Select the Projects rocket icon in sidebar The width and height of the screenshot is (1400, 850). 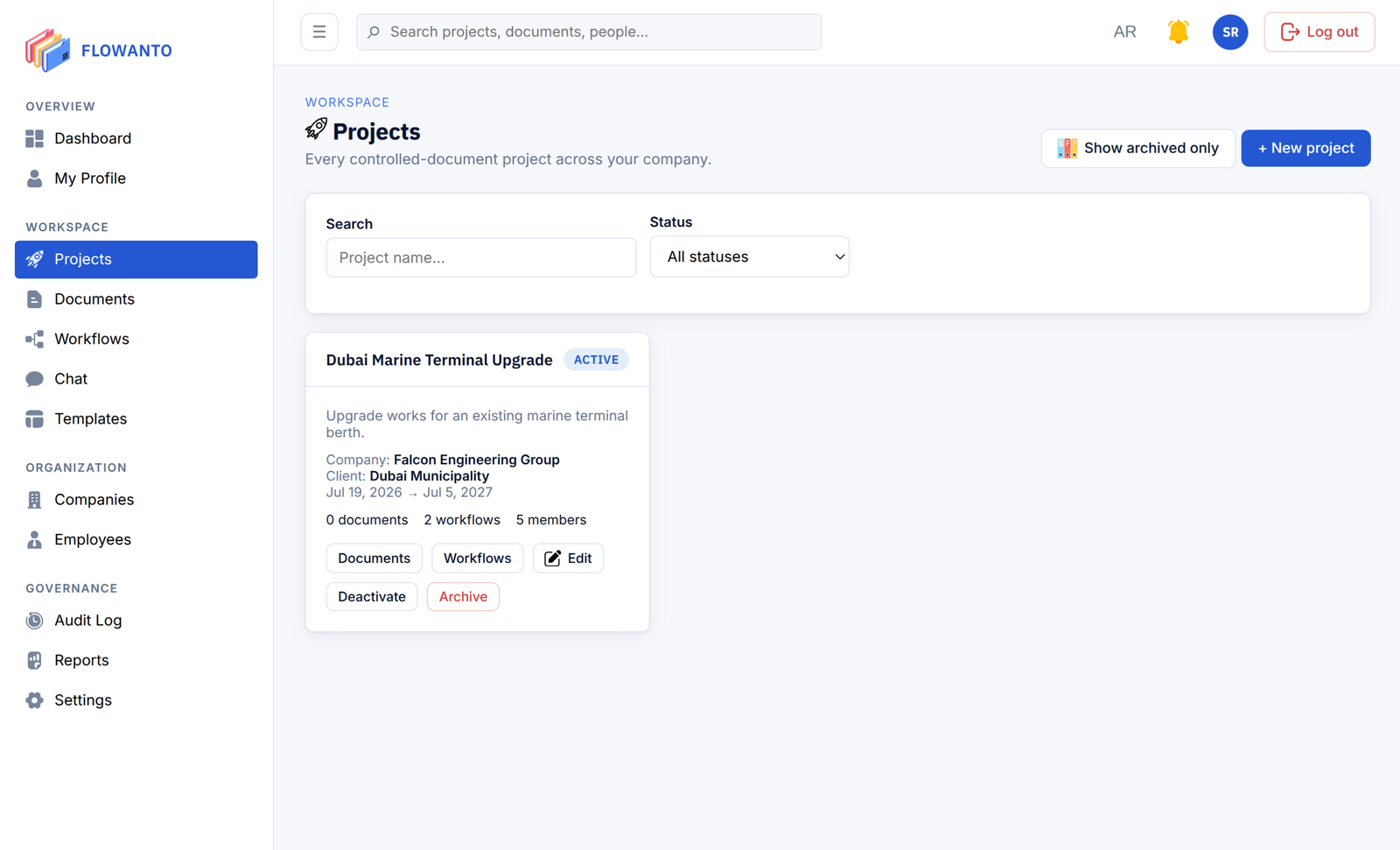[x=34, y=259]
